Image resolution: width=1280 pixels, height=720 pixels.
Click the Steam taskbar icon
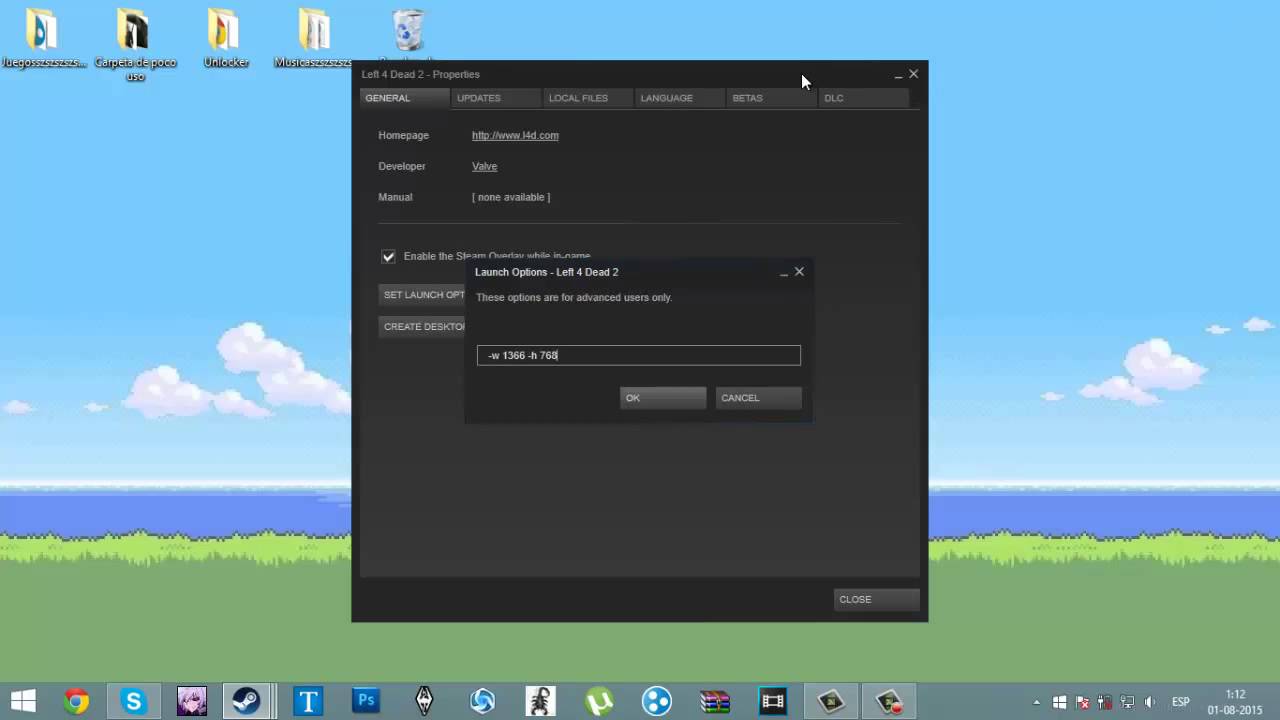pyautogui.click(x=247, y=701)
